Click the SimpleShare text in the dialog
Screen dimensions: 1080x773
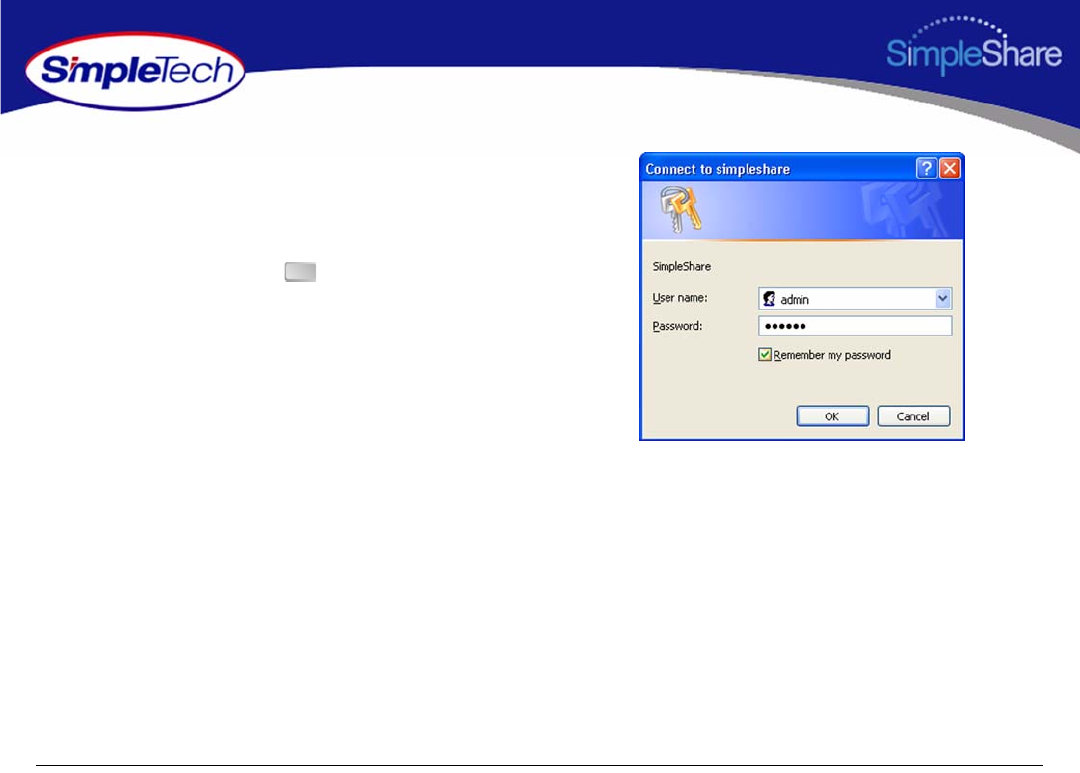pos(681,267)
